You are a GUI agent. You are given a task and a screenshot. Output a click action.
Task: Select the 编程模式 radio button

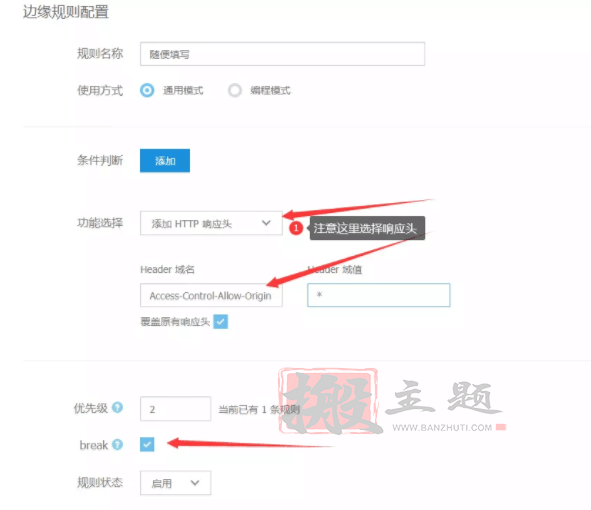coord(234,90)
